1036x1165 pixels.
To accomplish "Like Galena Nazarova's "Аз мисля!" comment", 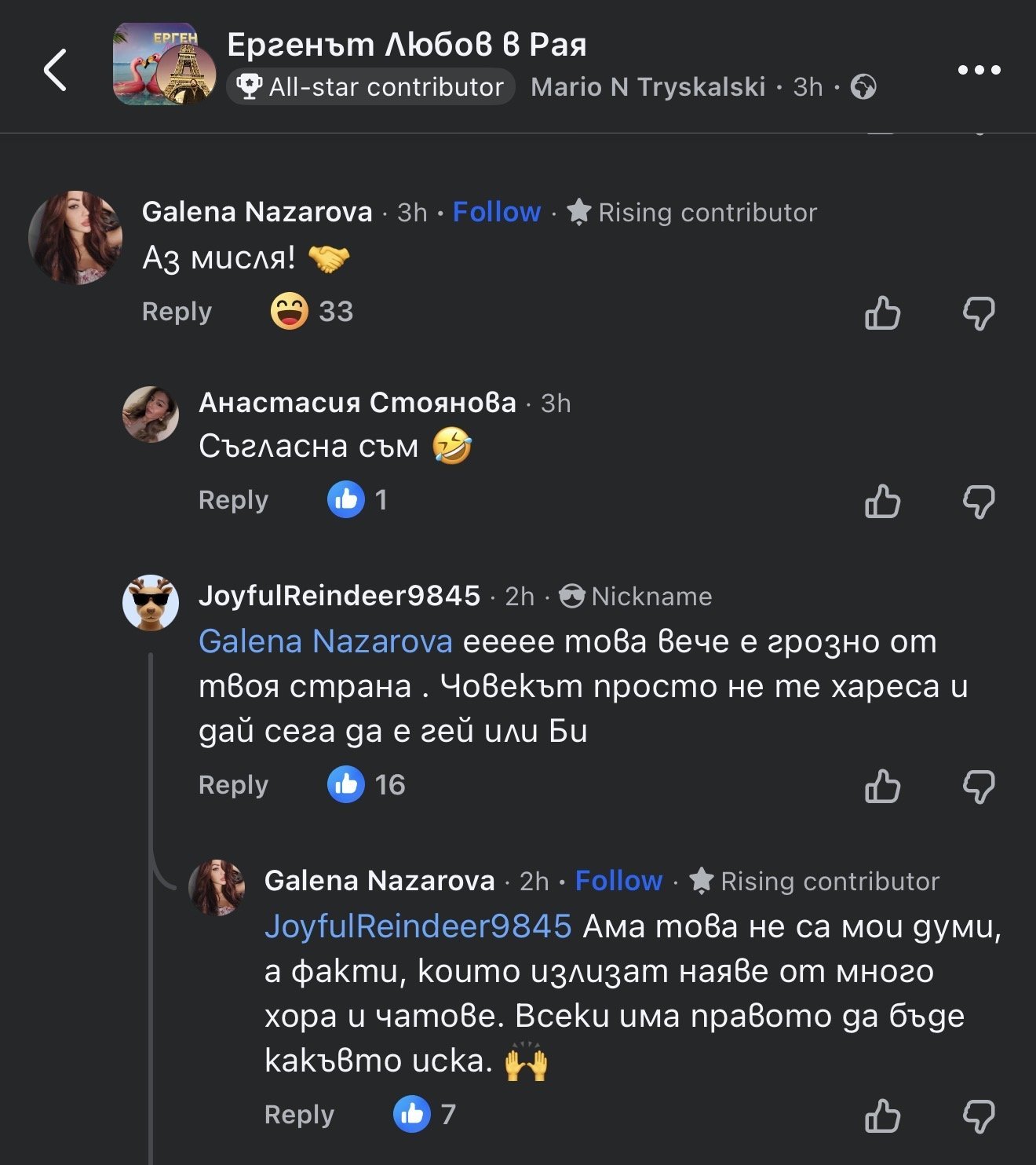I will 882,312.
